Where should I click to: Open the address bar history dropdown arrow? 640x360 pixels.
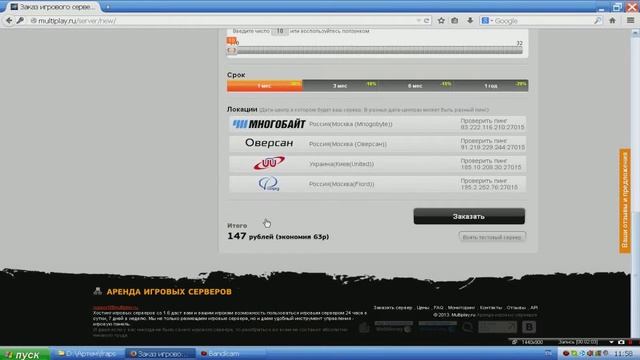[x=418, y=20]
